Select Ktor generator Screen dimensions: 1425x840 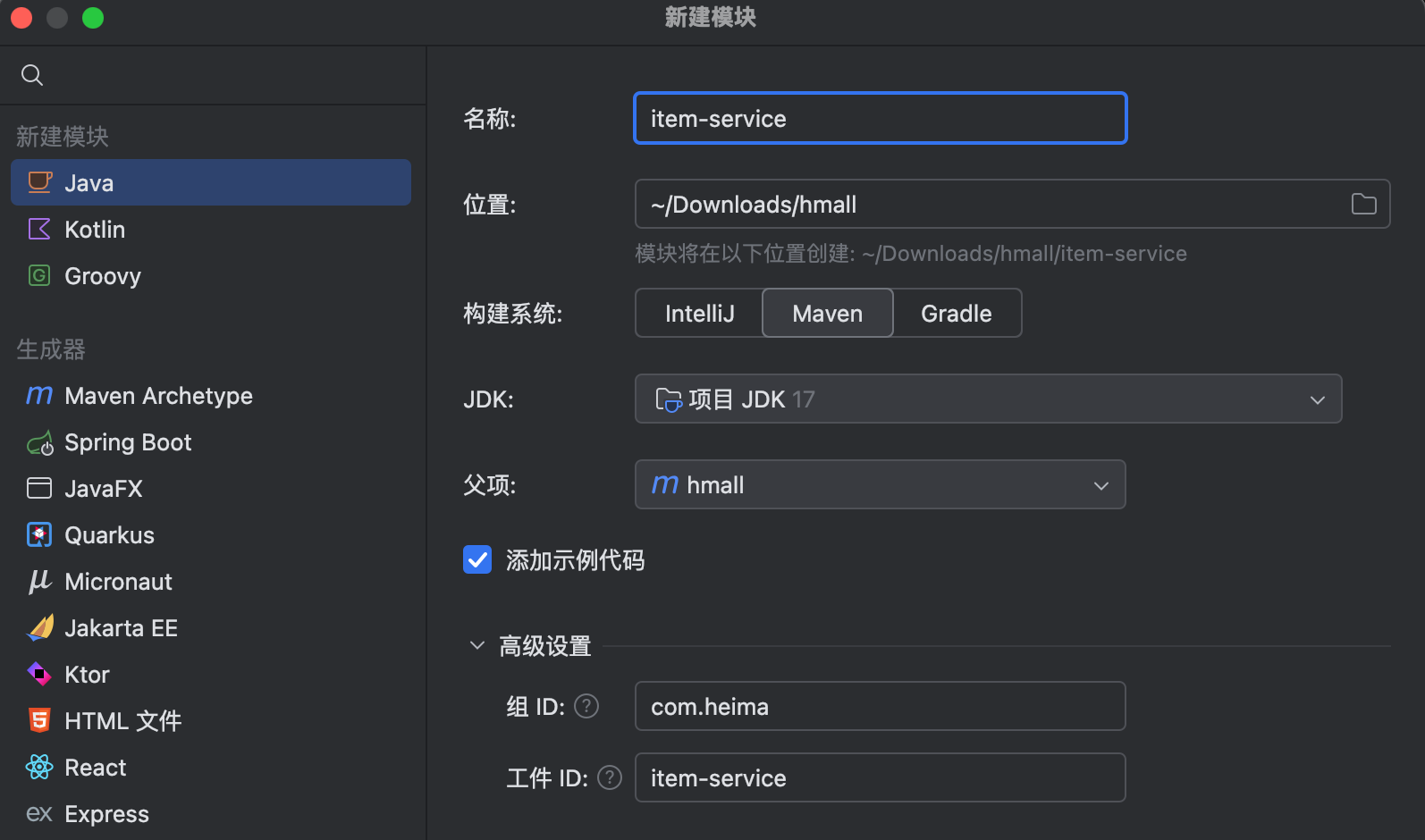coord(211,674)
